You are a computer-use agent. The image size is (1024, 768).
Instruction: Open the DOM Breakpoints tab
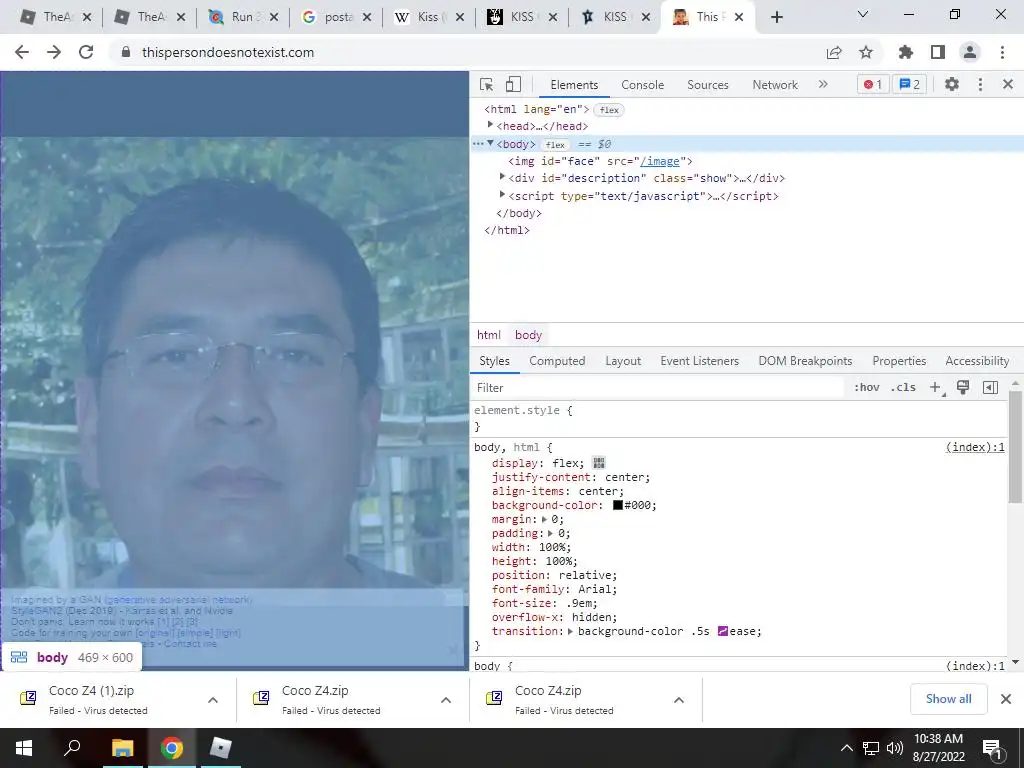[805, 360]
